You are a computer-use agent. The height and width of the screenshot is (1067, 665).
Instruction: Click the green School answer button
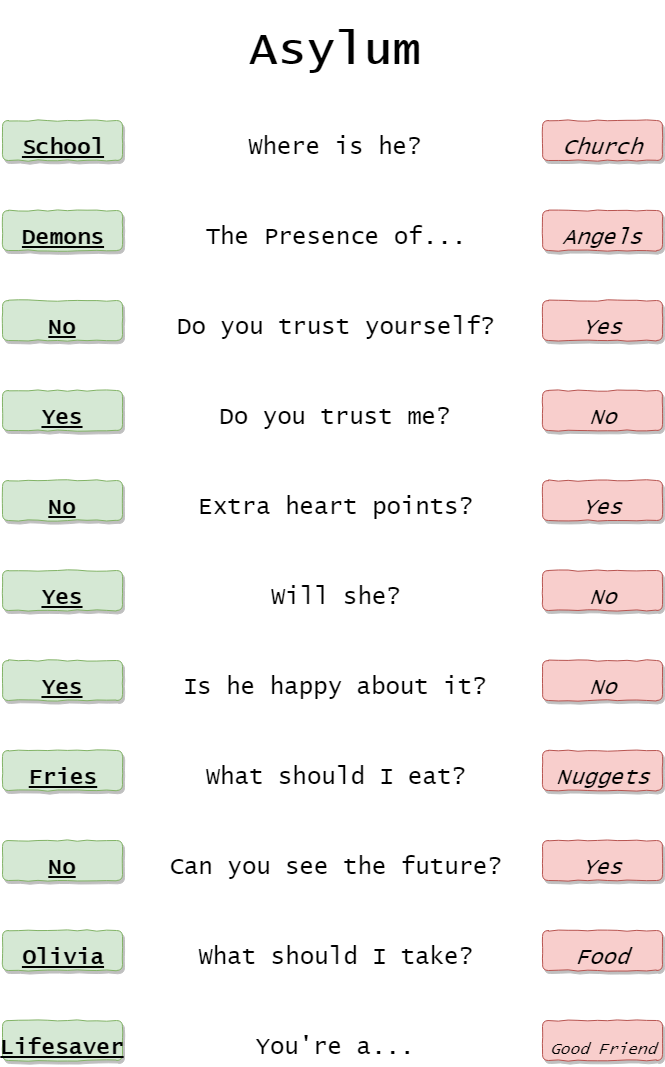pyautogui.click(x=62, y=142)
